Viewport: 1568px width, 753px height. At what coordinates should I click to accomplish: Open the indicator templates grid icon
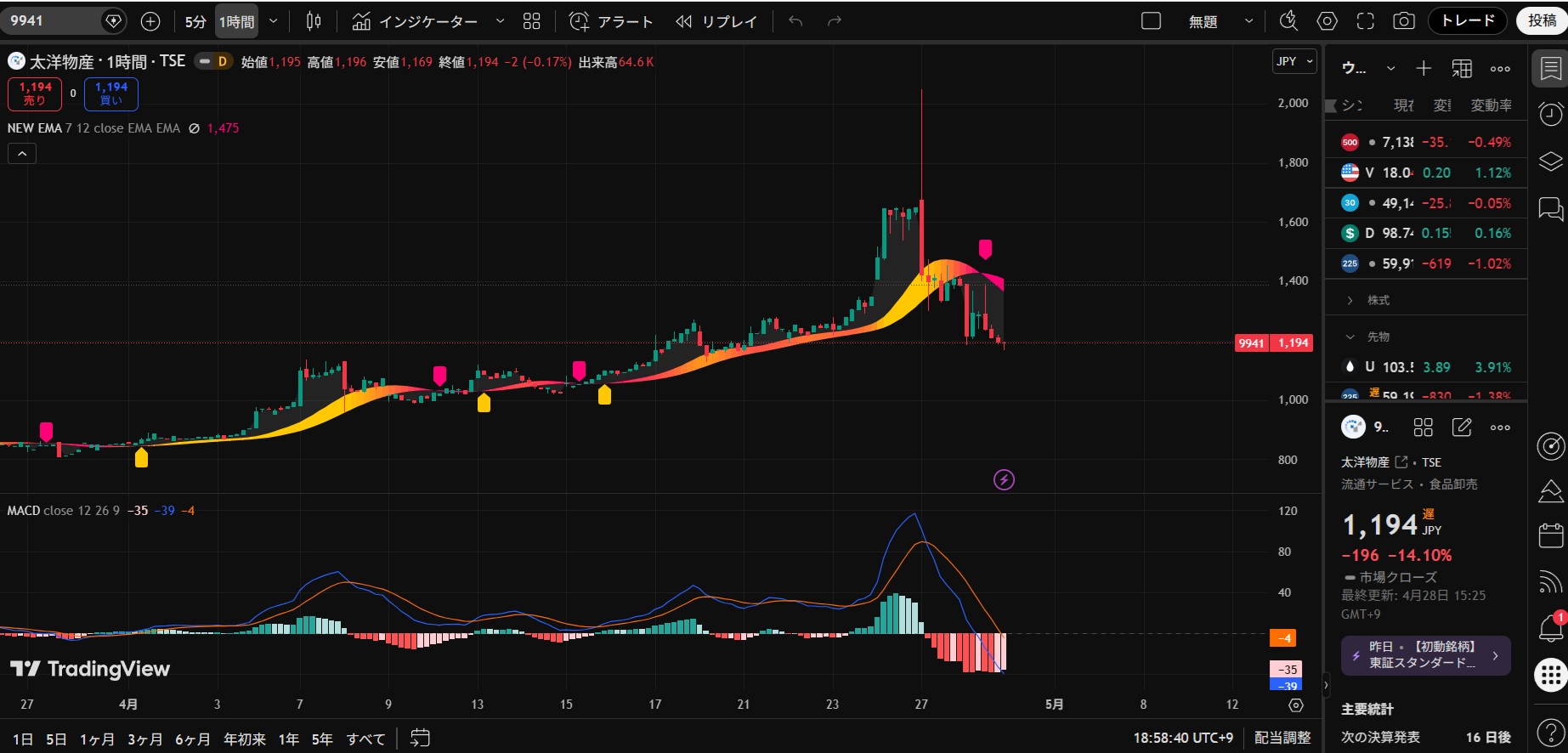coord(532,21)
